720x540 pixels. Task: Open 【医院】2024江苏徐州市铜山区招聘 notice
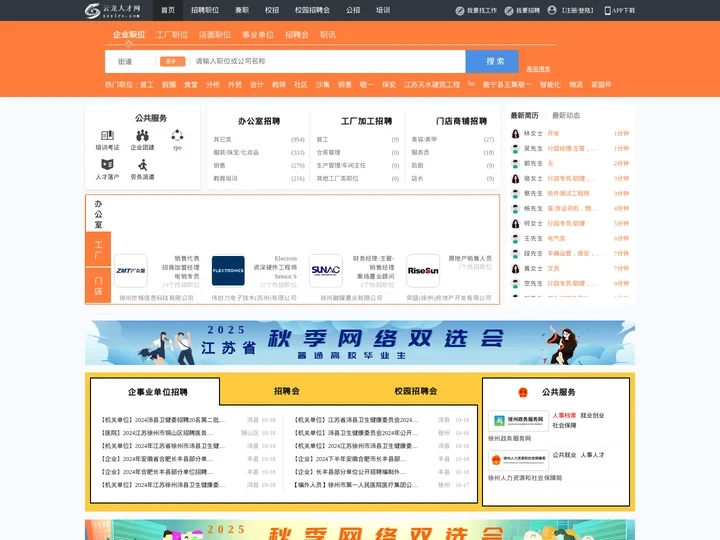tap(157, 433)
